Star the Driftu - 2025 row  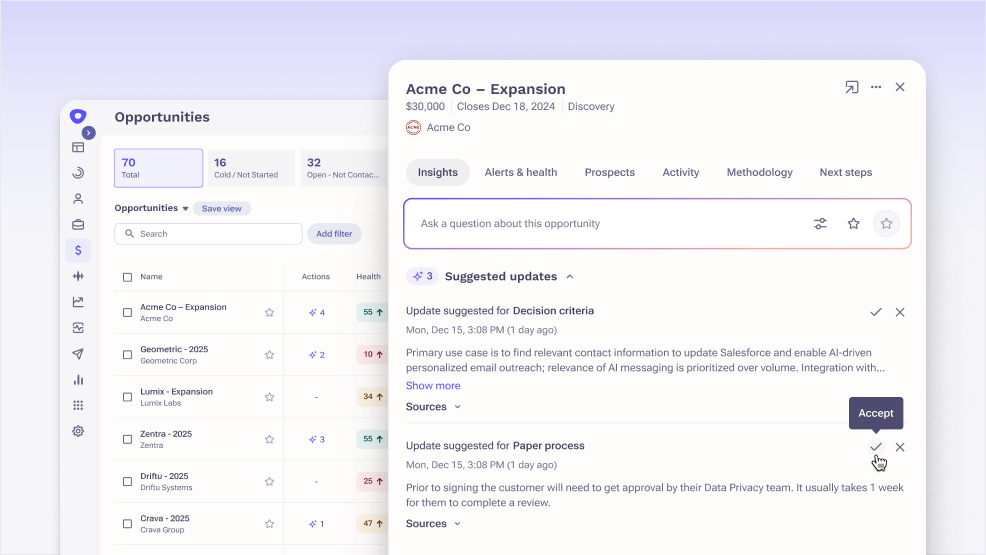(x=269, y=481)
